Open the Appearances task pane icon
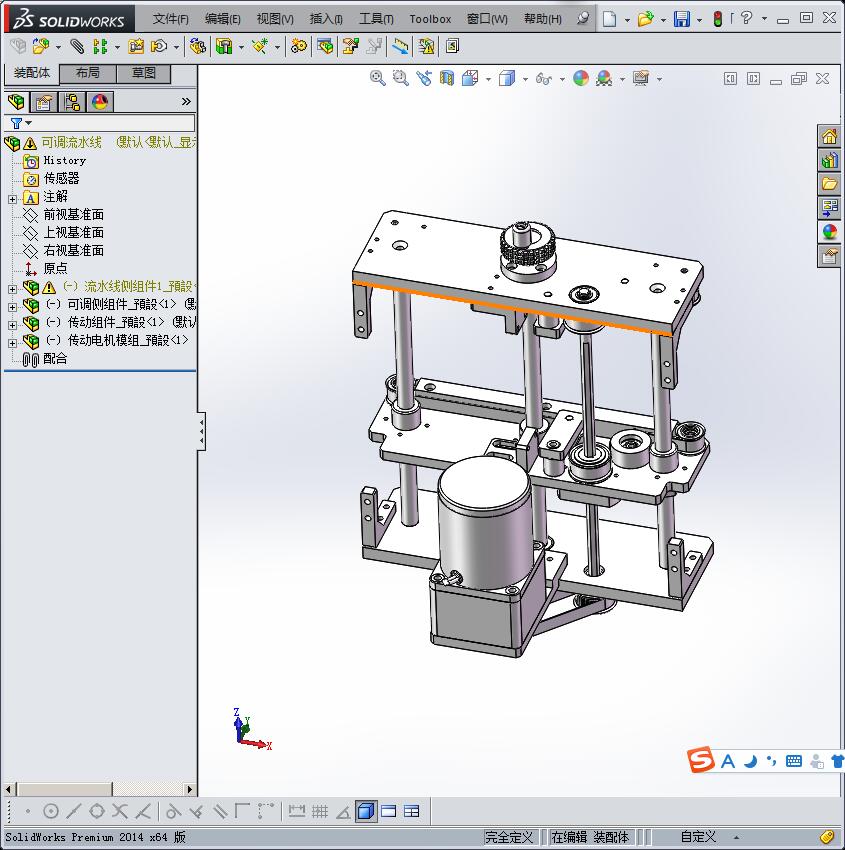This screenshot has width=845, height=850. point(829,231)
